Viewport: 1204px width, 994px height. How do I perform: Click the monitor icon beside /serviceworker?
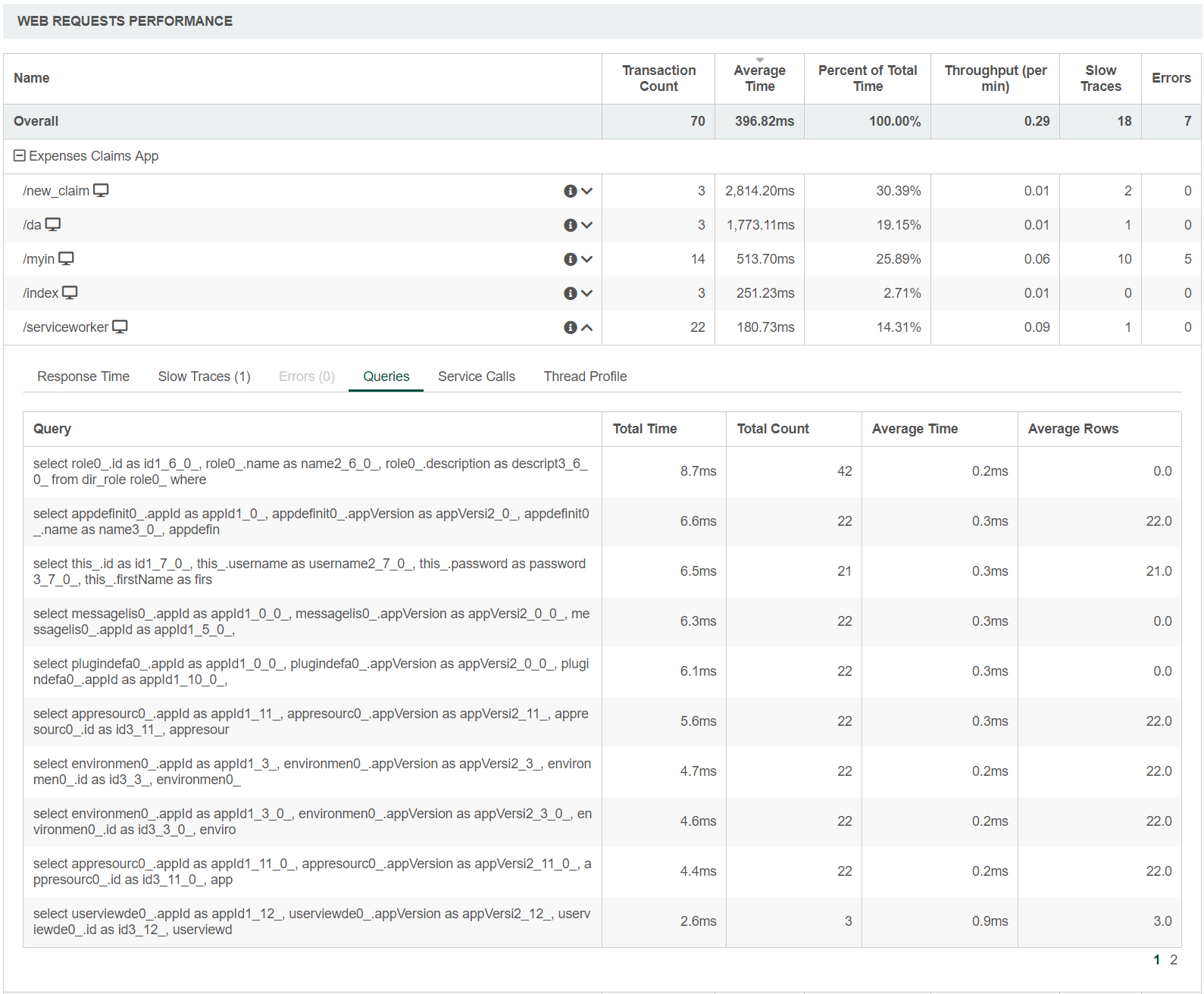pyautogui.click(x=120, y=327)
